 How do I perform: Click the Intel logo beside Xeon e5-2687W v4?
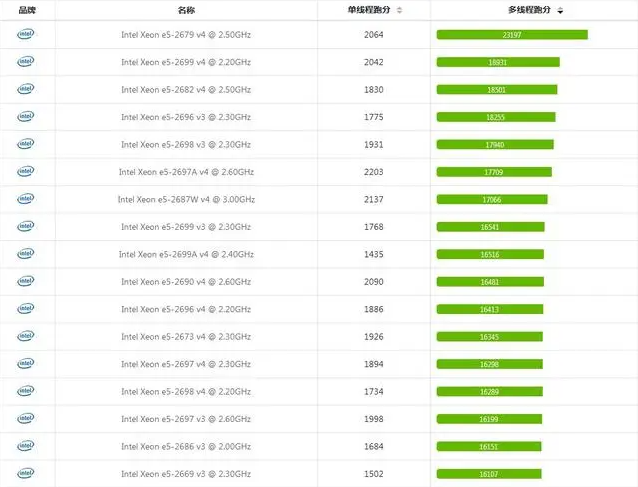click(25, 199)
